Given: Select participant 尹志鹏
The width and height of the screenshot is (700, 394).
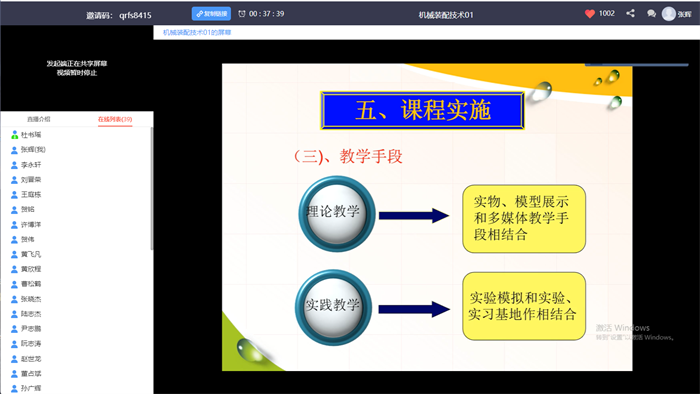Looking at the screenshot, I should tap(31, 328).
